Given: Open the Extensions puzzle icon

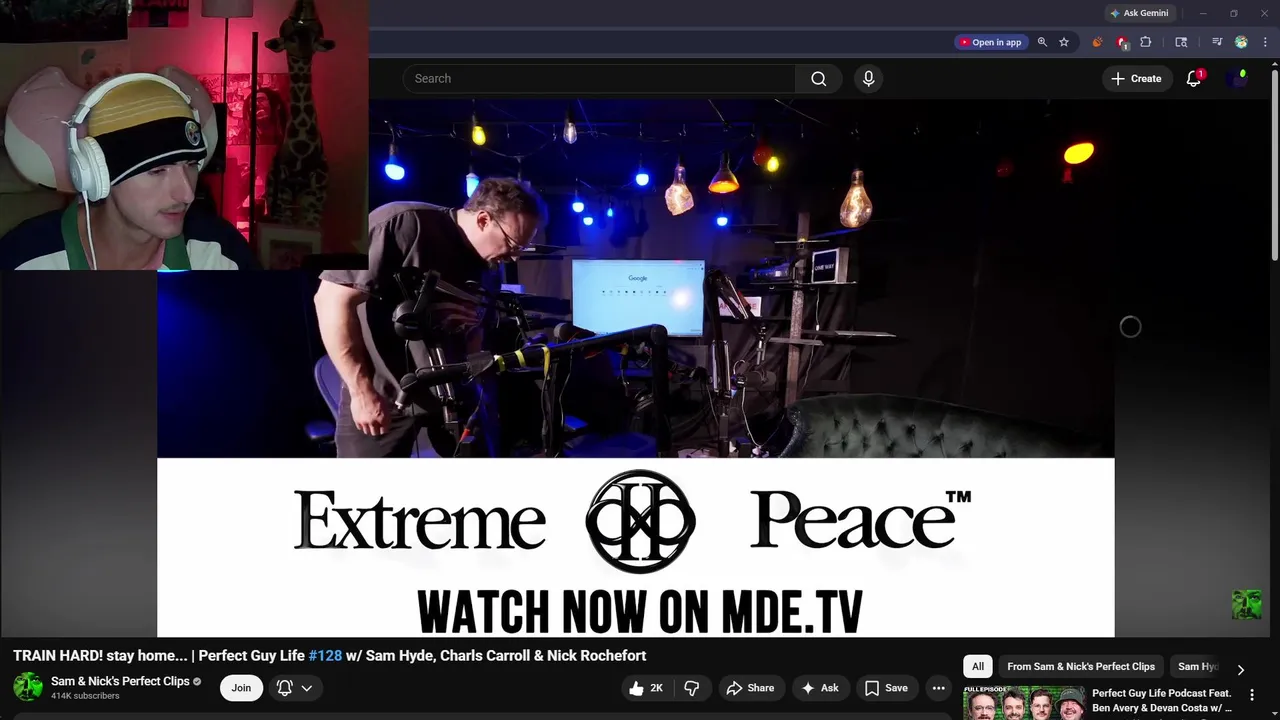Looking at the screenshot, I should [1146, 42].
